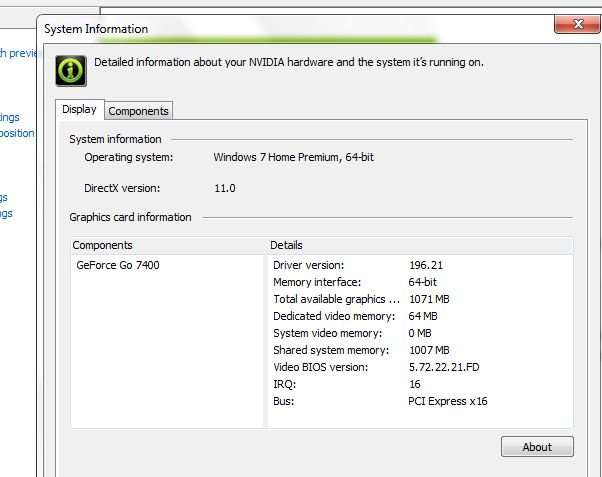Viewport: 602px width, 477px height.
Task: Select Shared system memory 1007 MB value
Action: click(x=429, y=350)
